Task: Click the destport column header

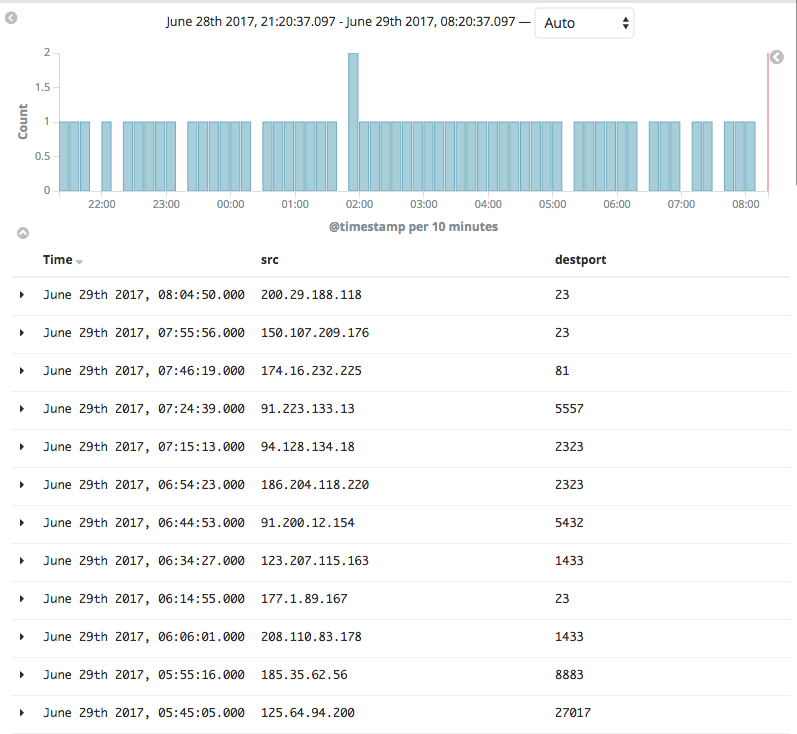Action: point(580,260)
